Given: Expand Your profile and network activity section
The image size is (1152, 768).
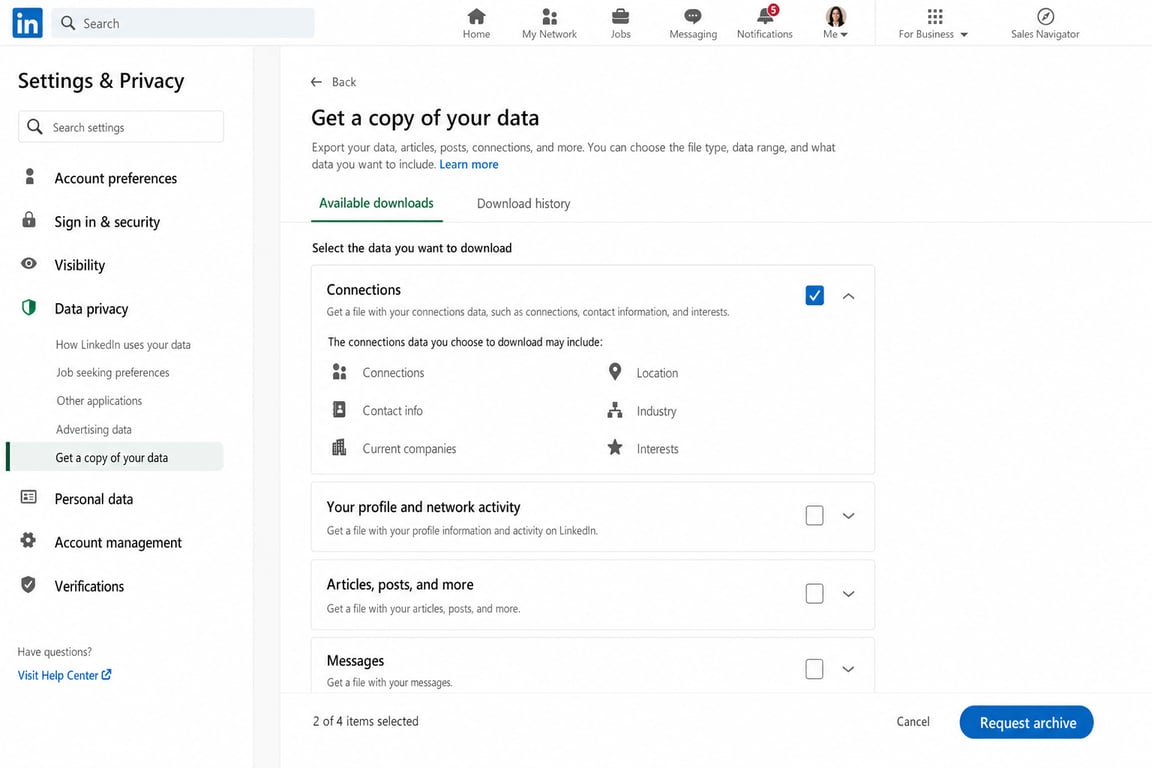Looking at the screenshot, I should click(x=849, y=515).
